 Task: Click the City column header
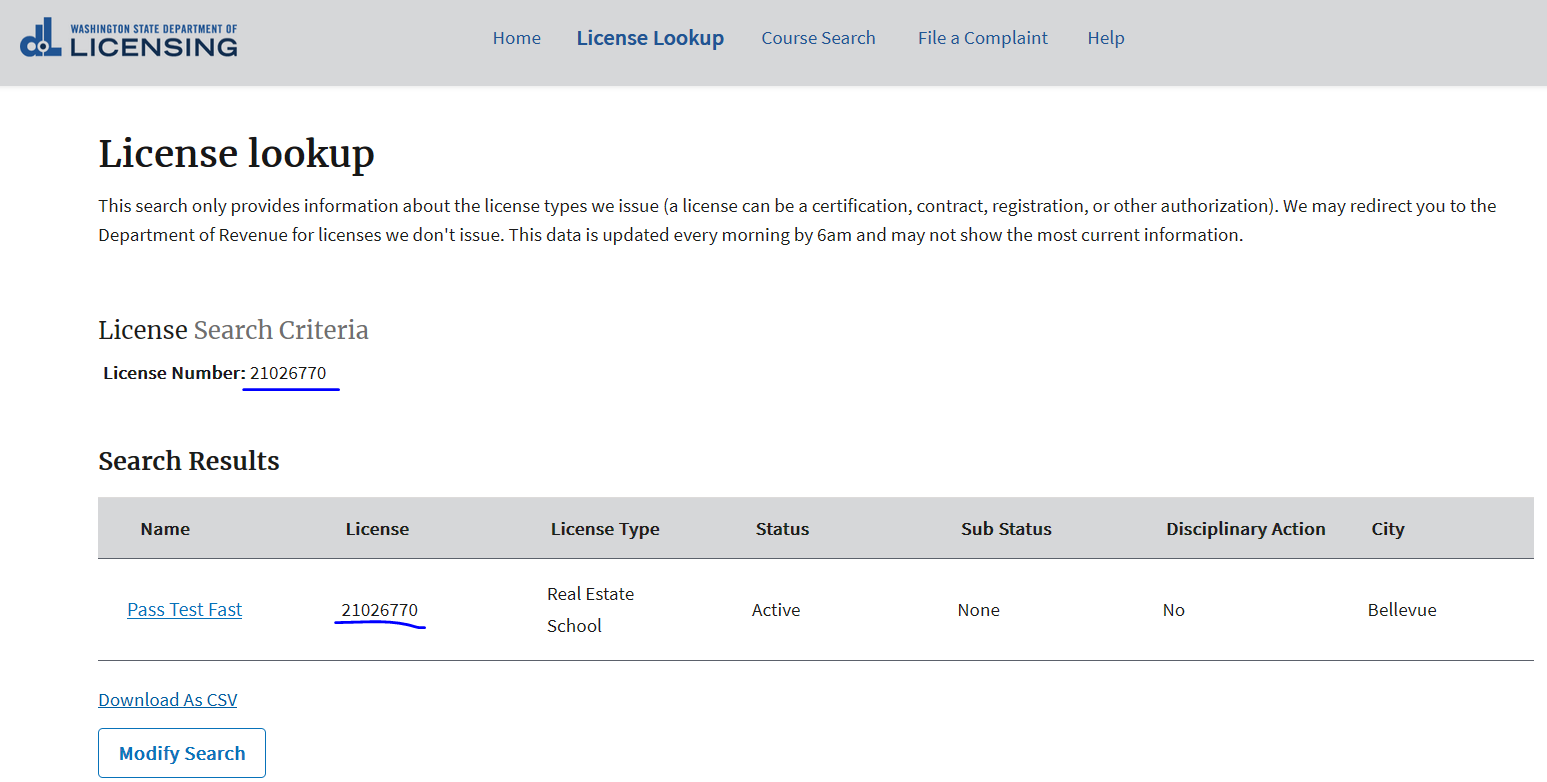click(x=1388, y=529)
